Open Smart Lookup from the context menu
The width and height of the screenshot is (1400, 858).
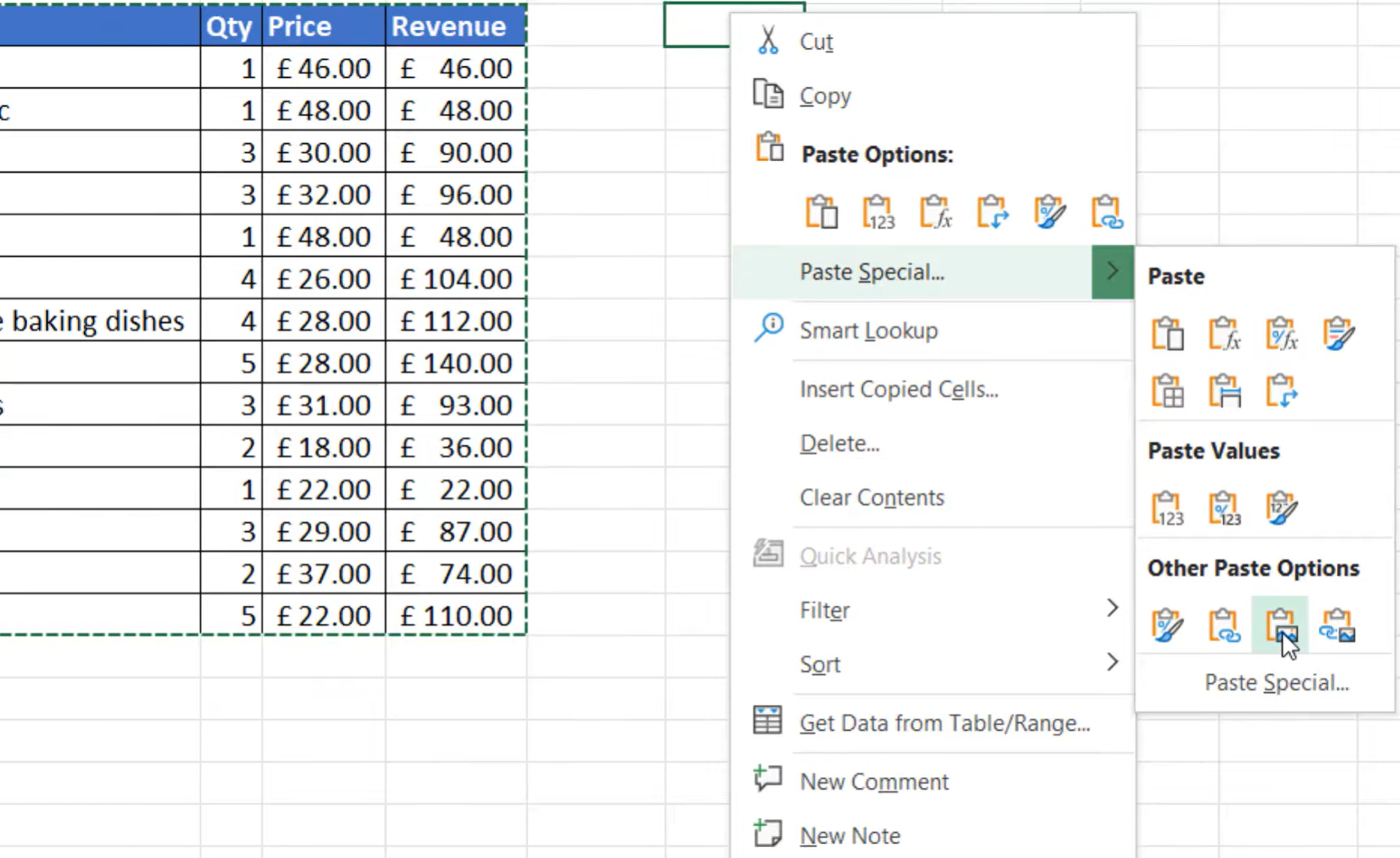(x=933, y=331)
